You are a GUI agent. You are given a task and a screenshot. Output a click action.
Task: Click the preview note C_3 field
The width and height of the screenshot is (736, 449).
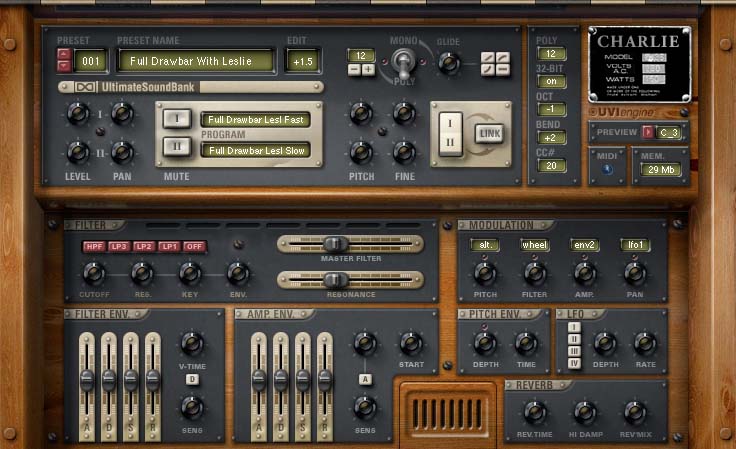pos(669,132)
